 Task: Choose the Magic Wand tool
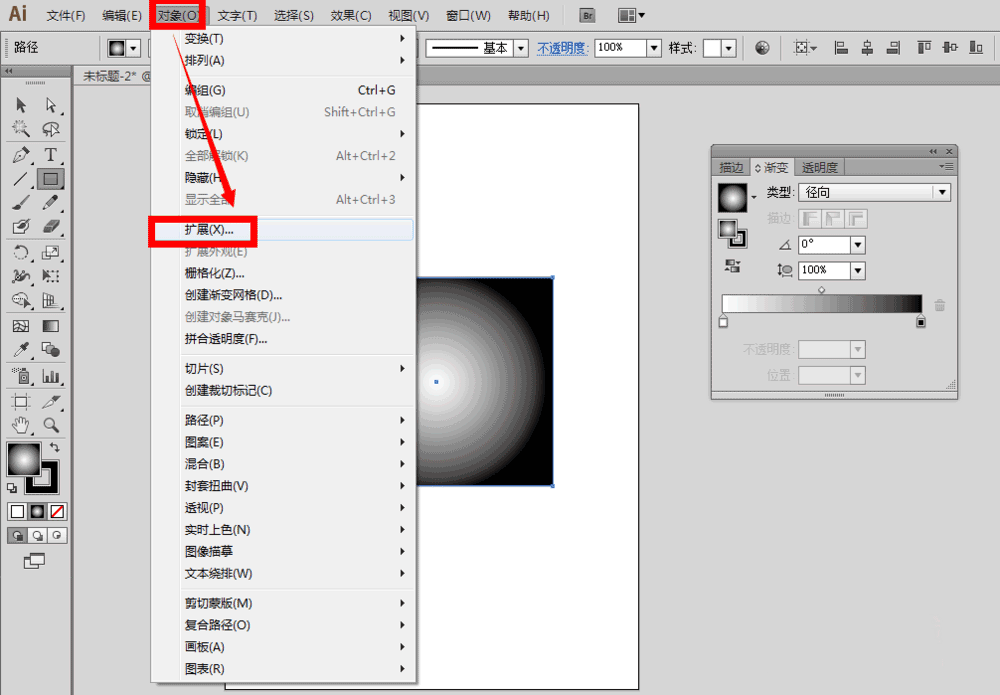click(21, 129)
